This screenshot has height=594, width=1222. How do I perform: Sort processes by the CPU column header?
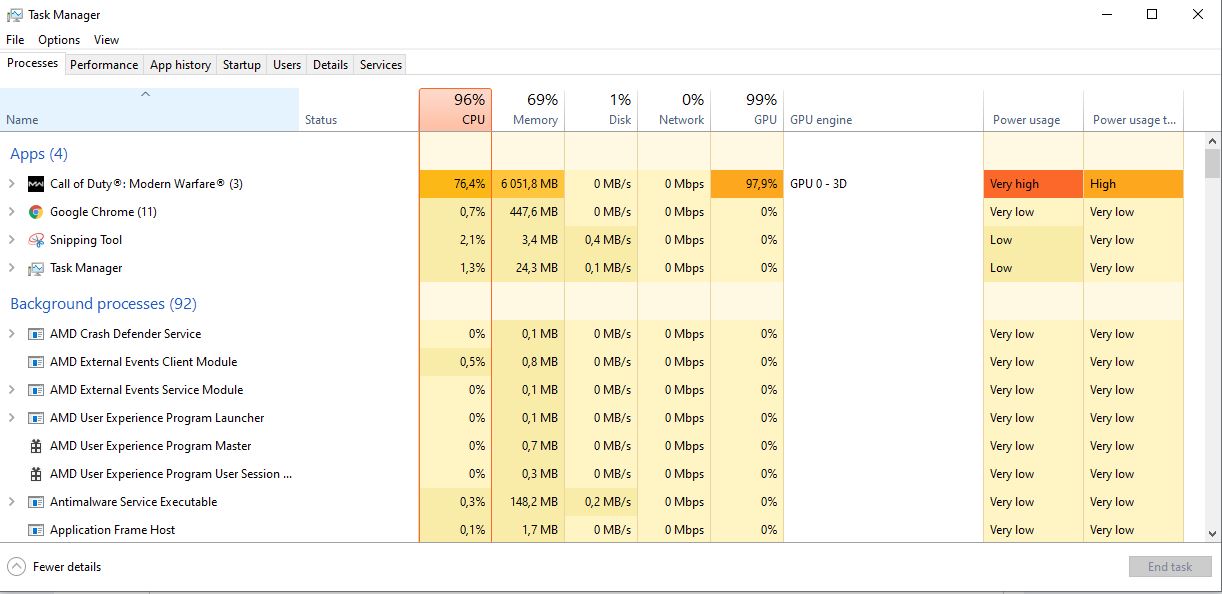[x=455, y=110]
